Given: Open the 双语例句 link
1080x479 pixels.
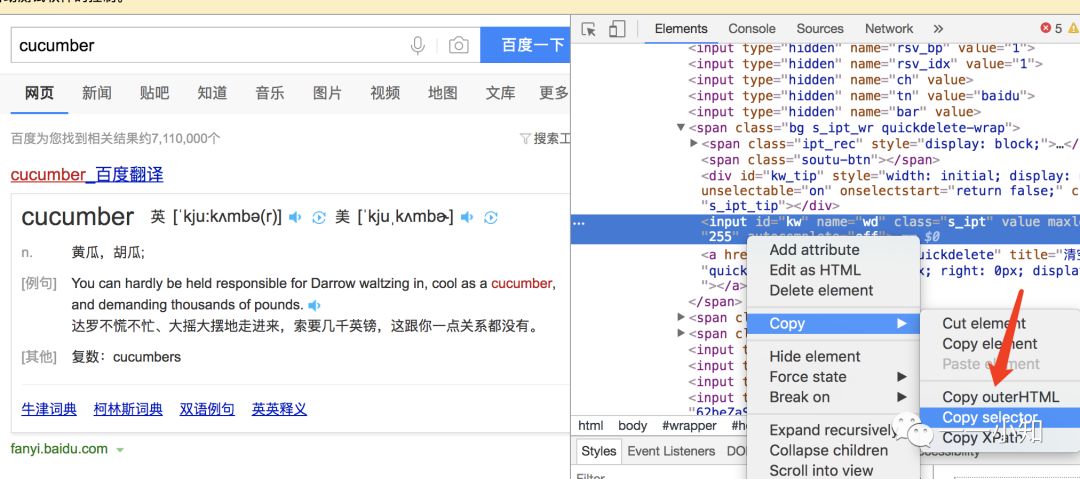Looking at the screenshot, I should click(x=207, y=409).
